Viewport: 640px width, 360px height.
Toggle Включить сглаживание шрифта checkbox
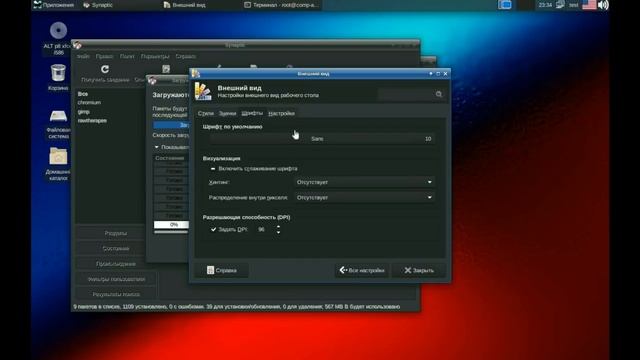213,169
